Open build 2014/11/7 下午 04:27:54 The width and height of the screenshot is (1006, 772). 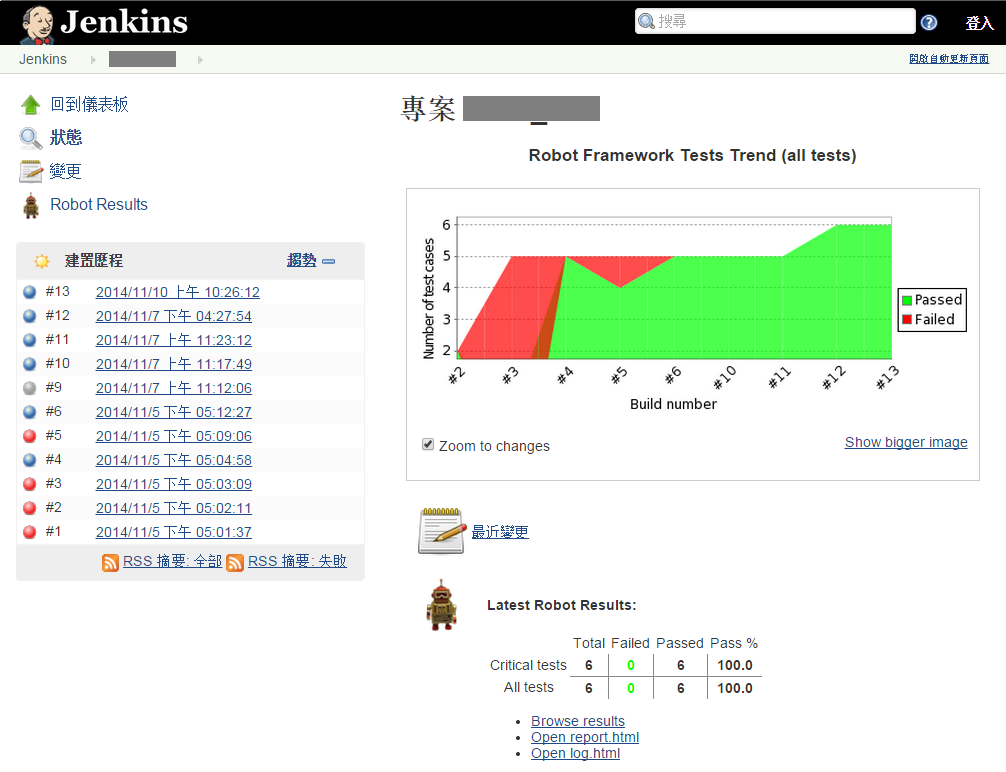[x=173, y=316]
